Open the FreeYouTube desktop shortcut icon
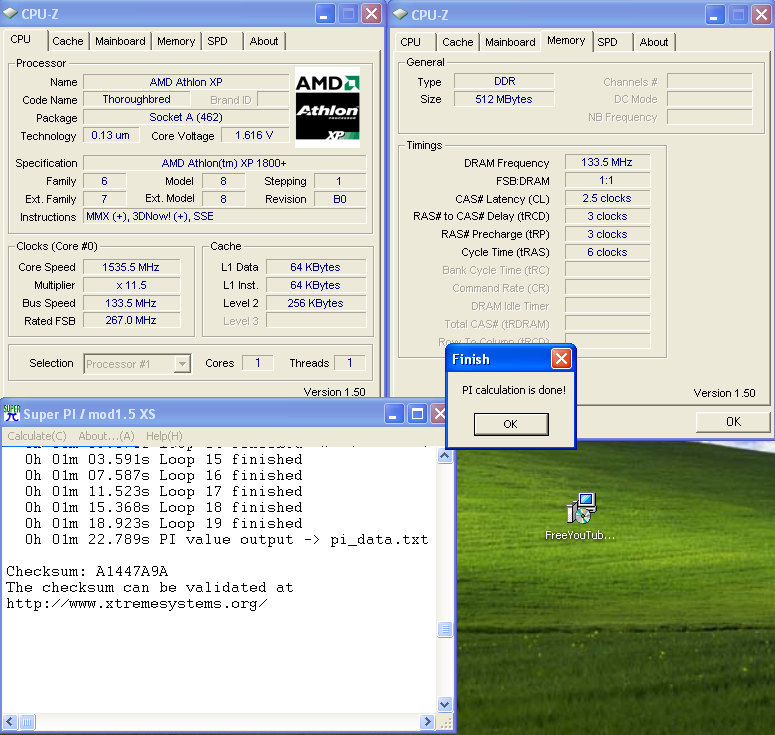The image size is (775, 735). coord(580,510)
